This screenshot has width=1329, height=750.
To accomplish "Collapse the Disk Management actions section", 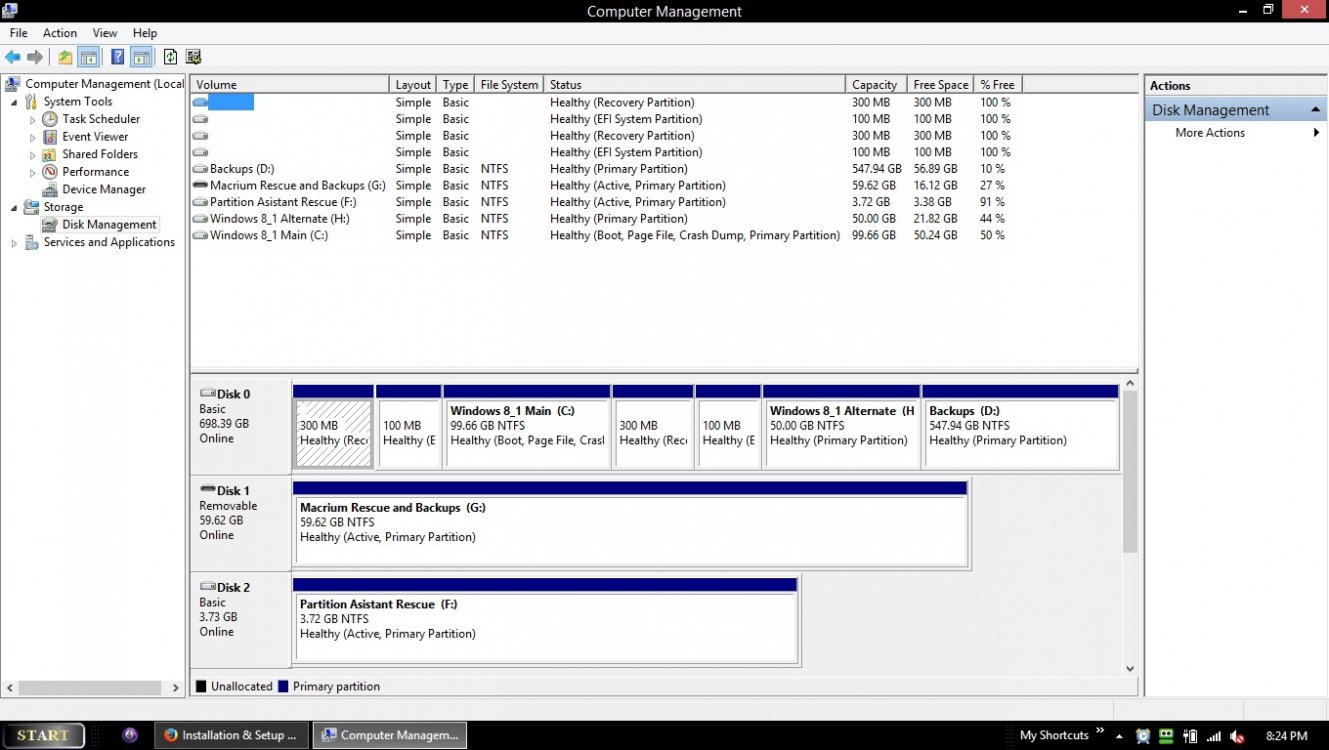I will click(x=1315, y=110).
